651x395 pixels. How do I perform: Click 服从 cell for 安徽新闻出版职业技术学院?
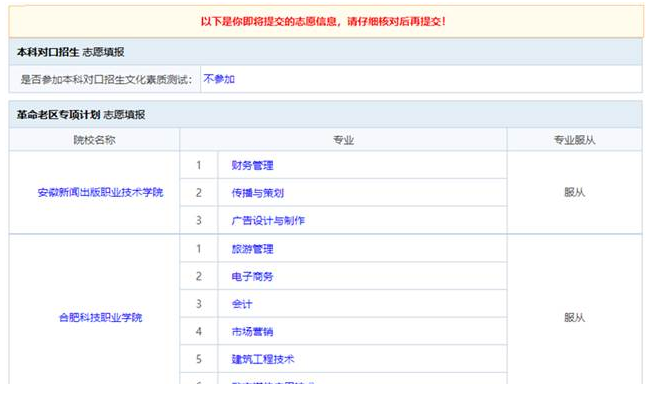coord(575,192)
